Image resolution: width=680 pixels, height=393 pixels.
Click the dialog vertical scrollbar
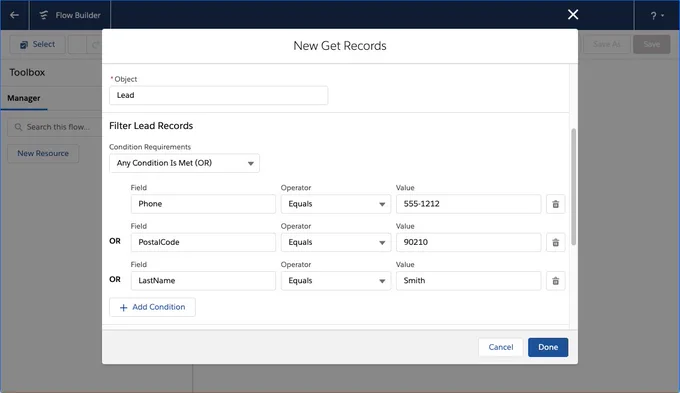pyautogui.click(x=573, y=187)
